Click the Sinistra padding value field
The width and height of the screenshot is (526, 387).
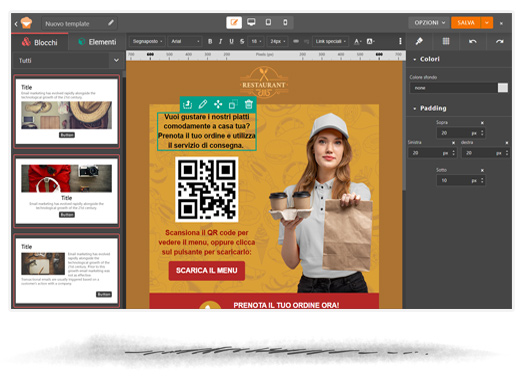pos(429,153)
